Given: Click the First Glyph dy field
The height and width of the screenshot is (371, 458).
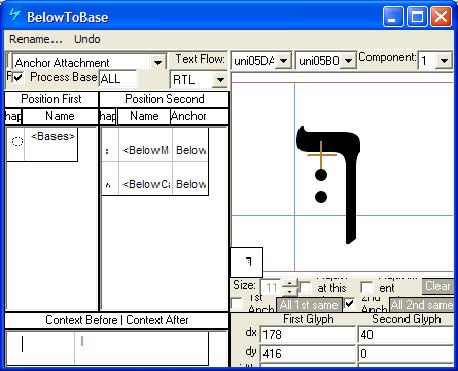Looking at the screenshot, I should point(308,353).
